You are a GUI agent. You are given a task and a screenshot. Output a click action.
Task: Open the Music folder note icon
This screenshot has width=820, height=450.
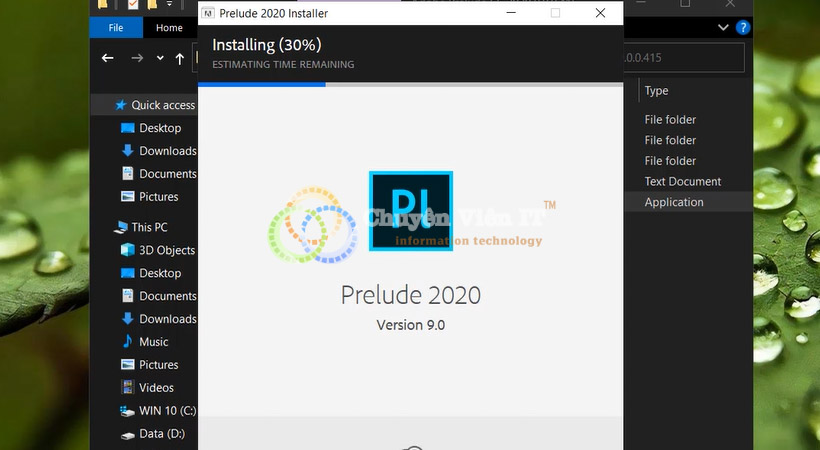tap(128, 342)
